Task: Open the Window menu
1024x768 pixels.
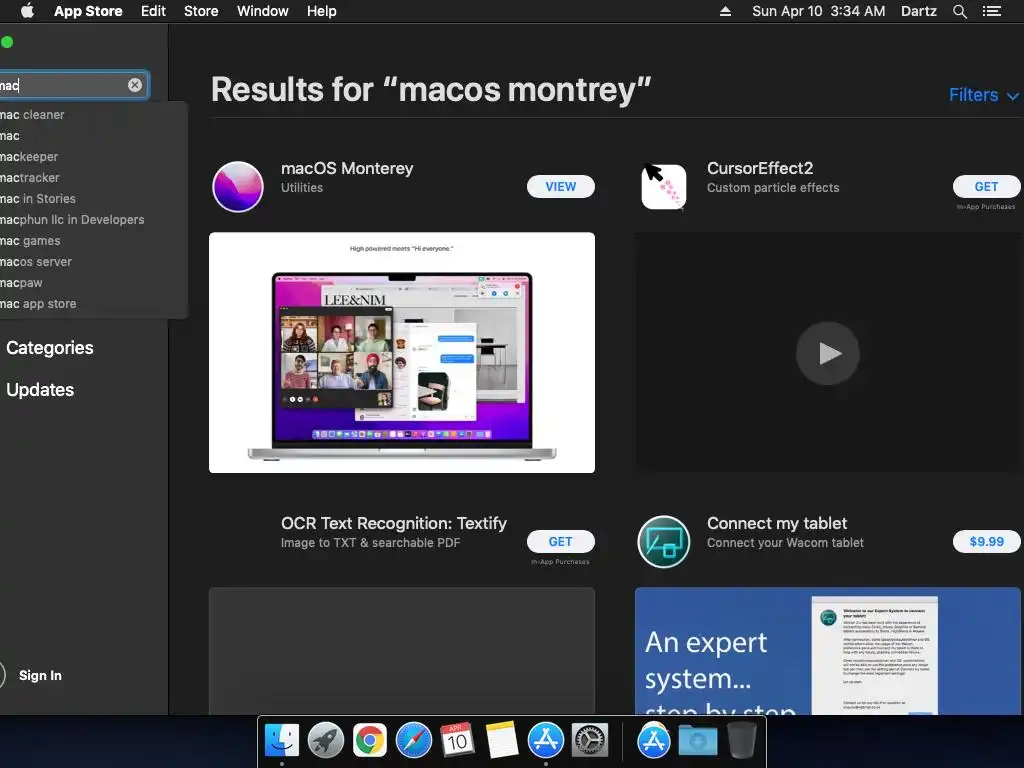Action: click(x=263, y=11)
